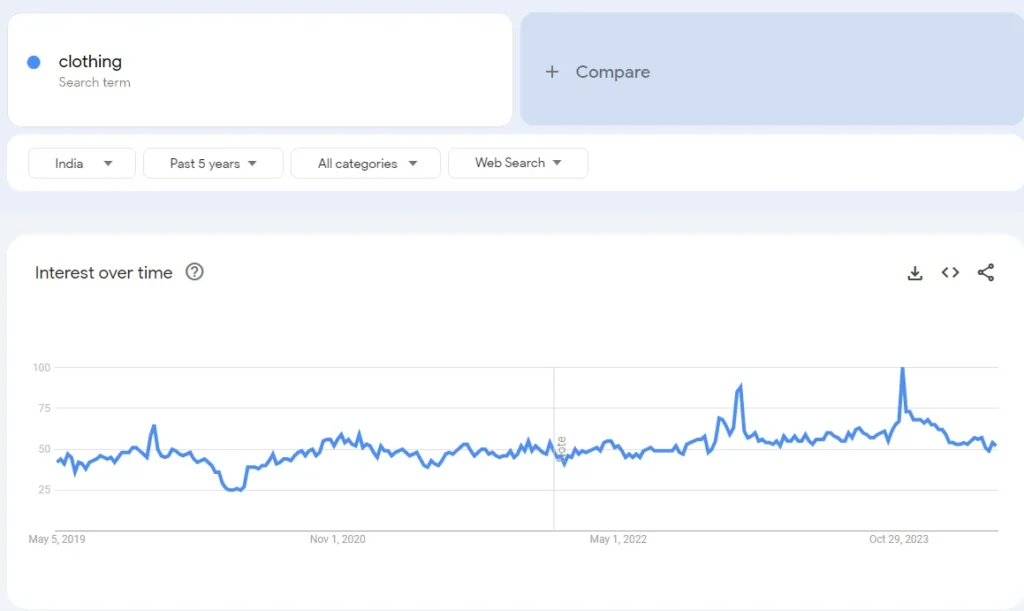Click the Interest over time heading
Viewport: 1024px width, 611px height.
104,273
